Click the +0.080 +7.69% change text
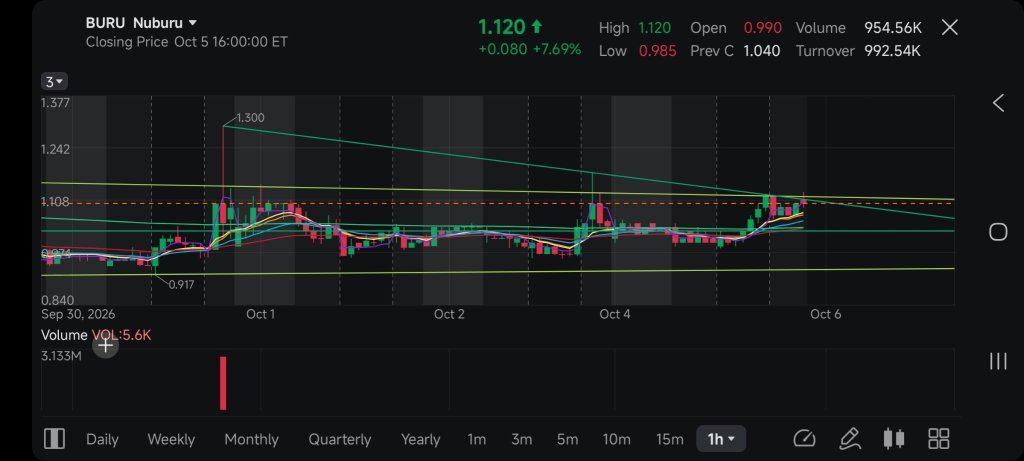Viewport: 1024px width, 461px height. pyautogui.click(x=530, y=50)
